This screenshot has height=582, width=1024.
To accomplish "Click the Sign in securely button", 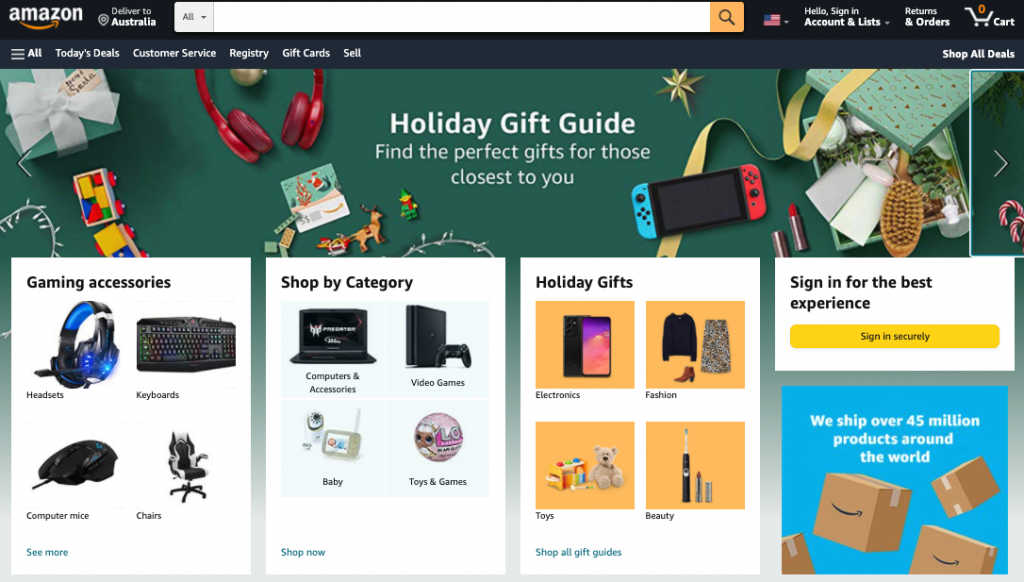I will (x=894, y=336).
